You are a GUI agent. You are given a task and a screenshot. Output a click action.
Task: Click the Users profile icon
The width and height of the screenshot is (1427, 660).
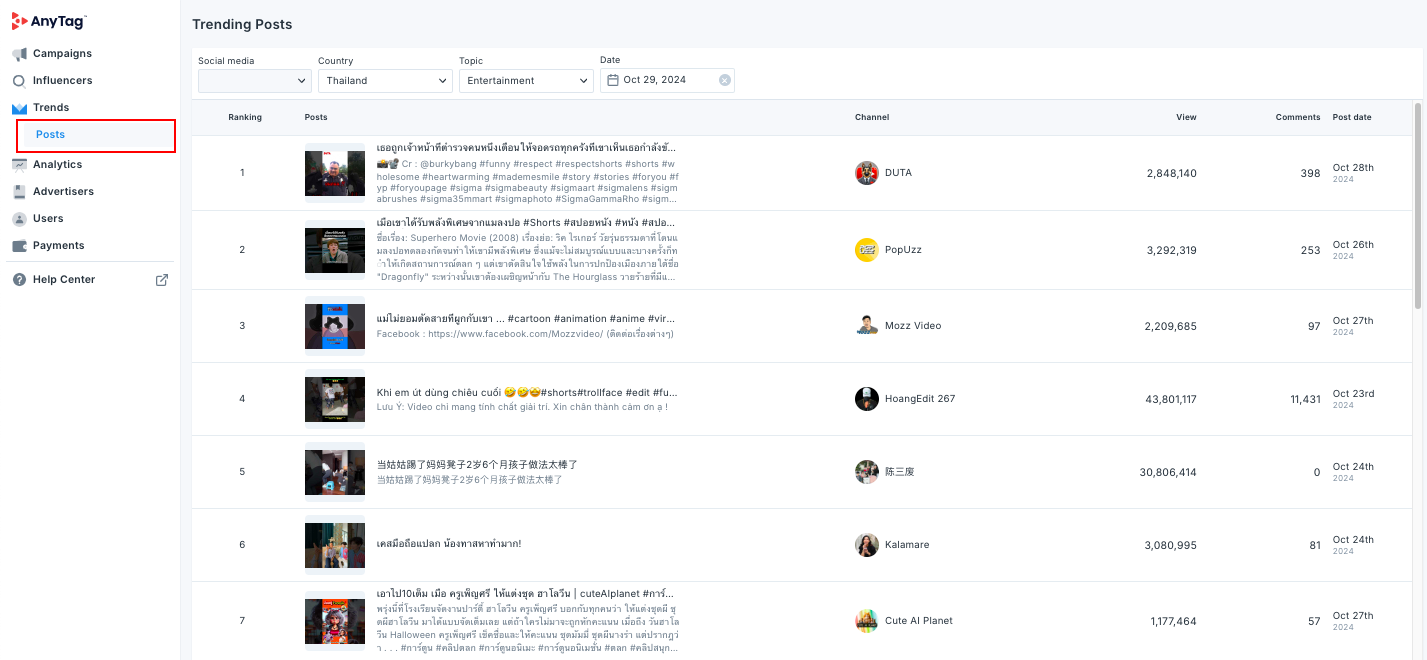(19, 219)
